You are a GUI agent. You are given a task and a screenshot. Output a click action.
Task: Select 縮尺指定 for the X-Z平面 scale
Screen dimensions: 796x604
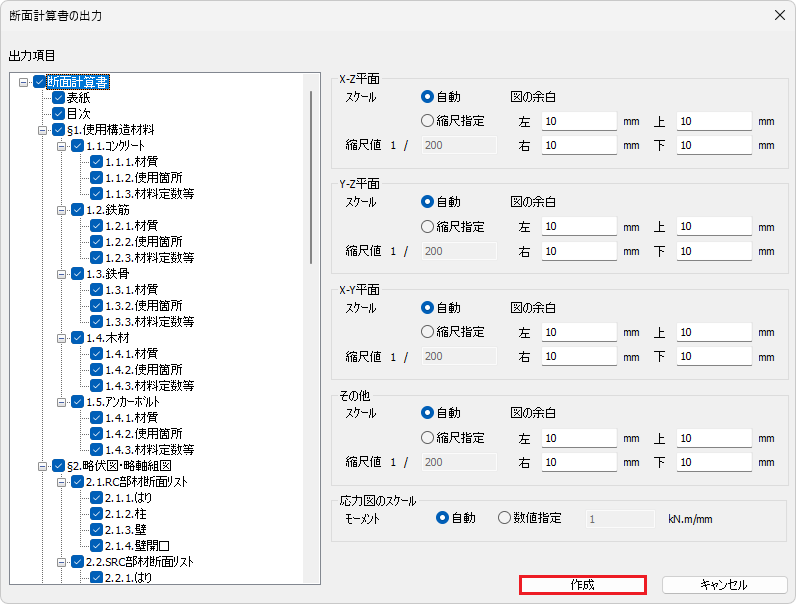point(428,121)
